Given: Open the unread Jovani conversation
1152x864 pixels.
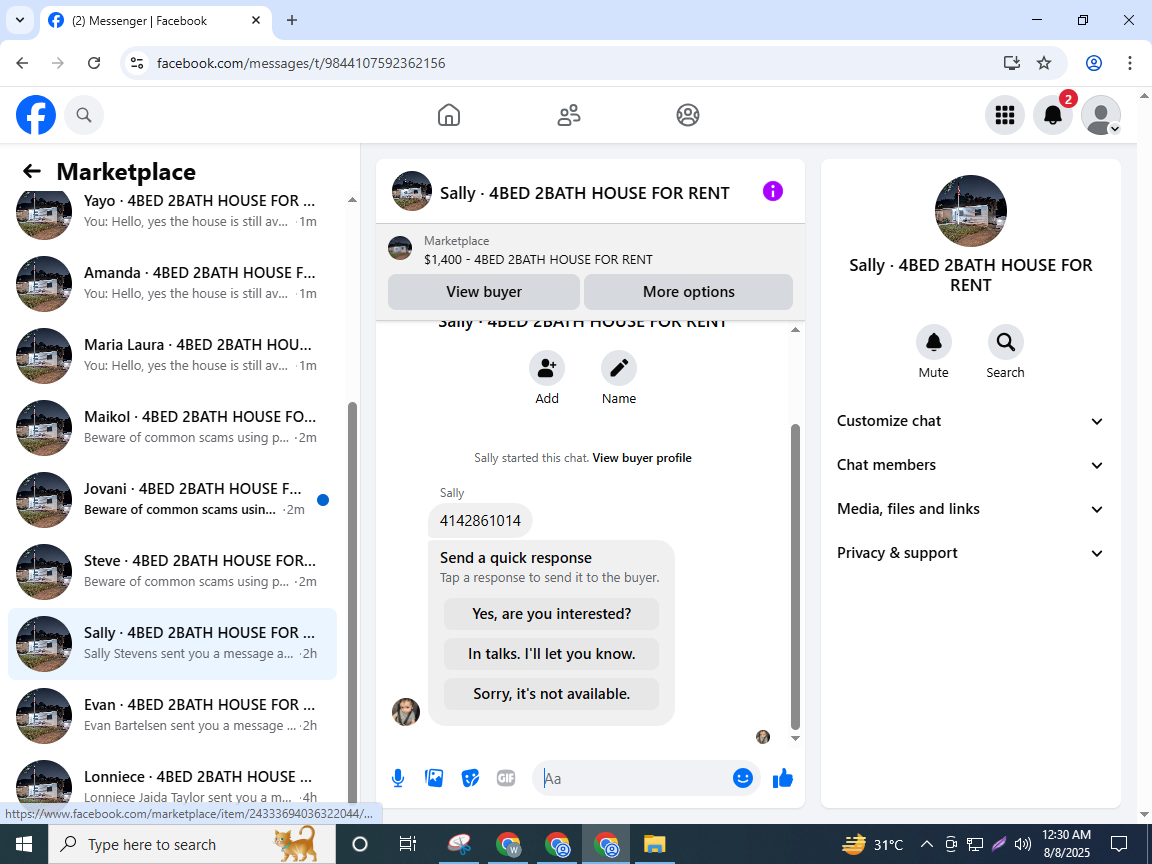Looking at the screenshot, I should pos(173,500).
